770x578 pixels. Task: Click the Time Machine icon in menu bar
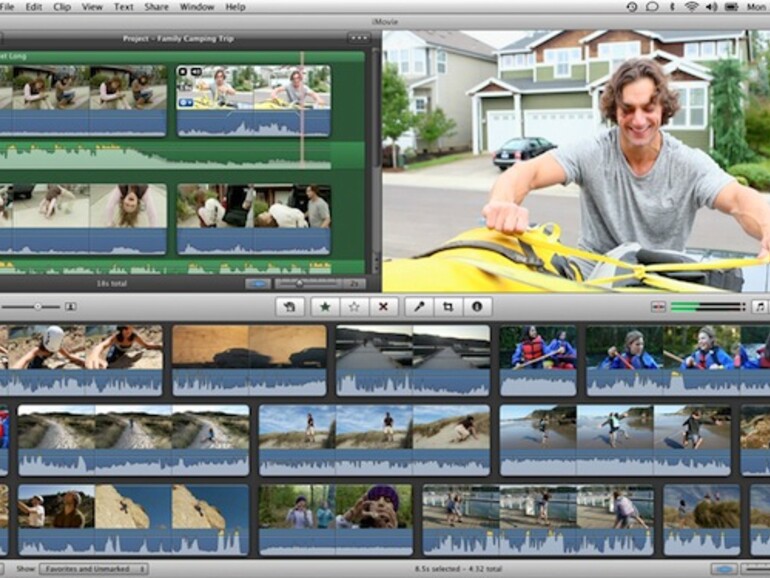(x=632, y=7)
